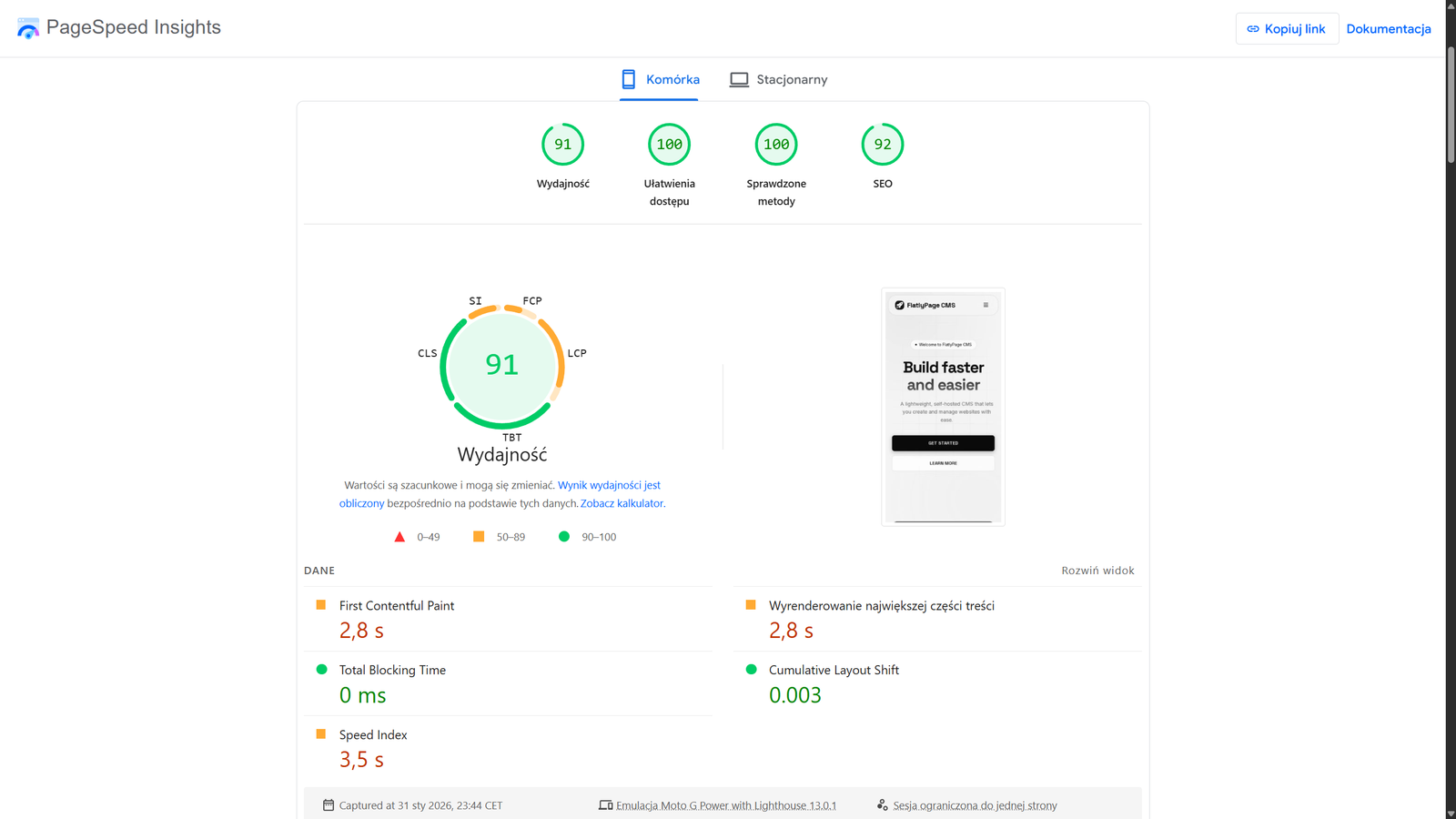The height and width of the screenshot is (819, 1456).
Task: Switch to the Stacjonarny tab
Action: pos(779,80)
